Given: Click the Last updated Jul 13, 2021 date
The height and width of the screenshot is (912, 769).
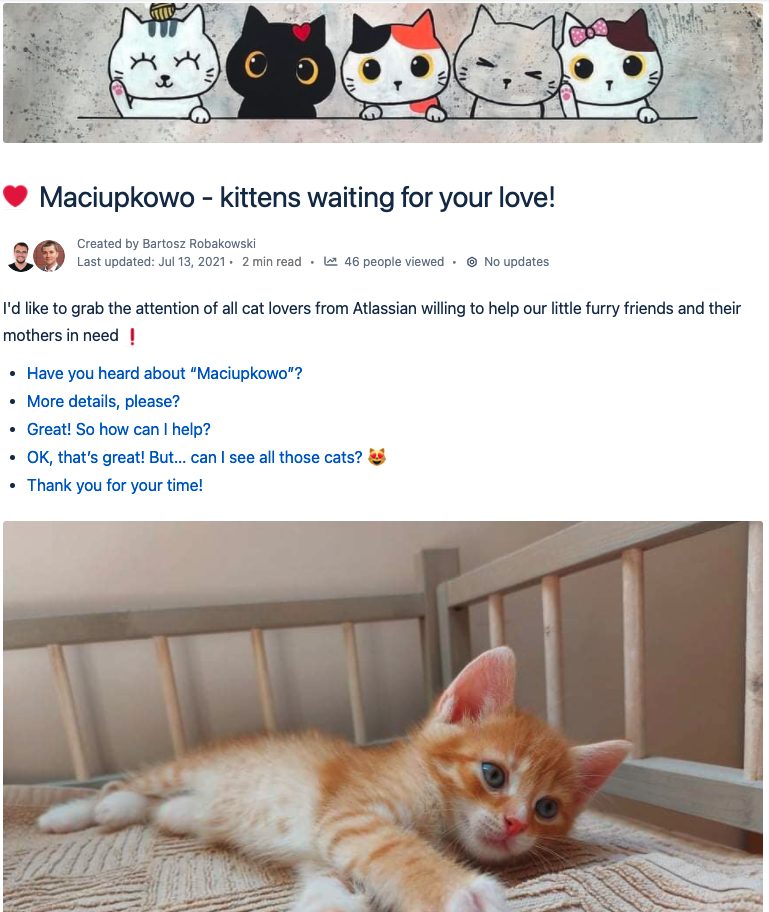Looking at the screenshot, I should pos(151,262).
